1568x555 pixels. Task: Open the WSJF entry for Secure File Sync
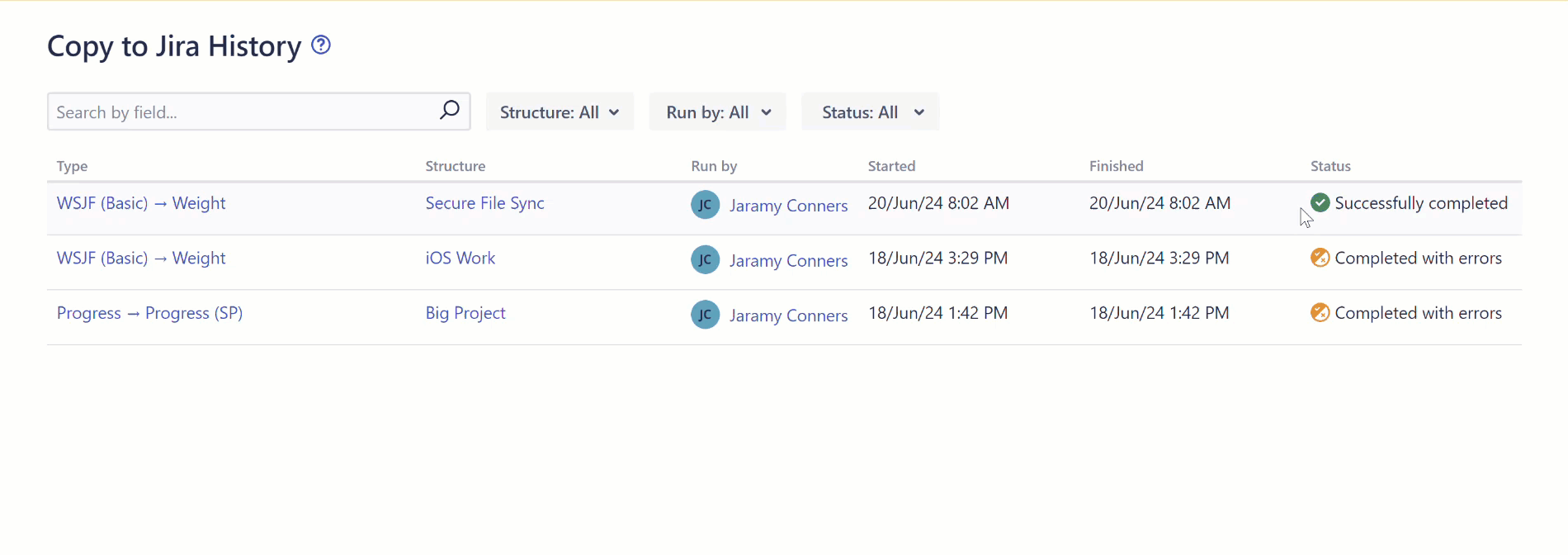141,203
